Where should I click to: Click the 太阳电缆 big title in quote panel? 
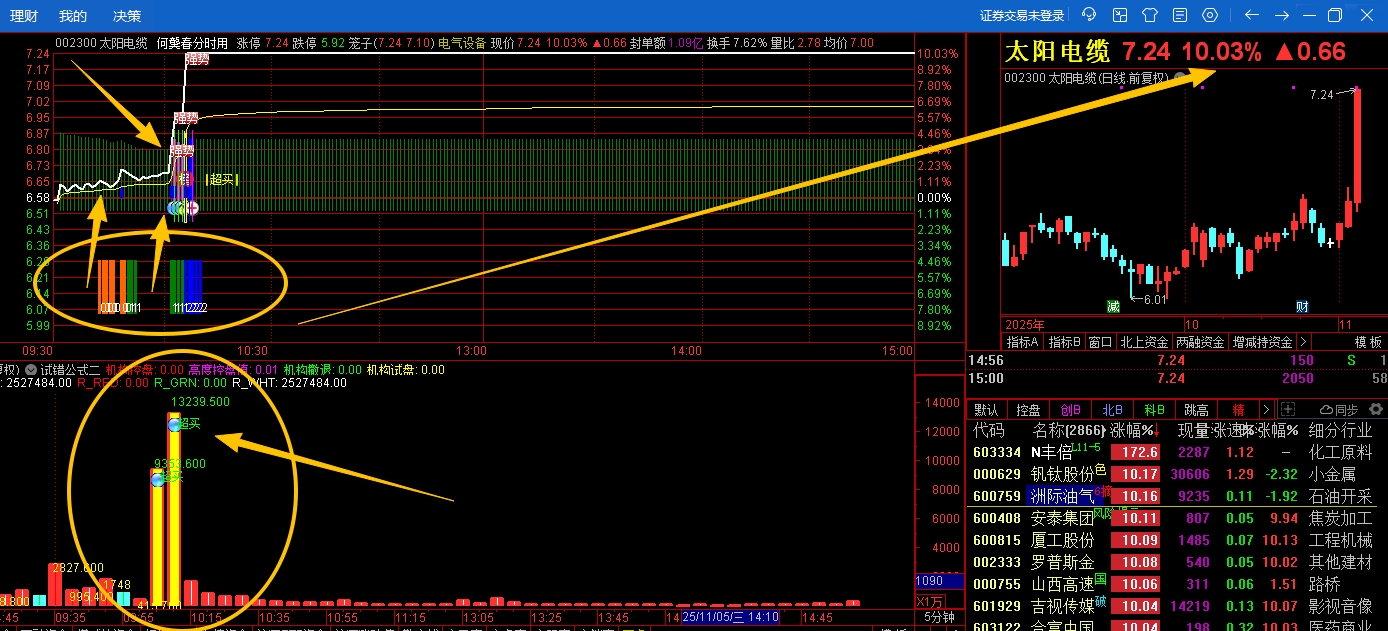pos(1058,52)
